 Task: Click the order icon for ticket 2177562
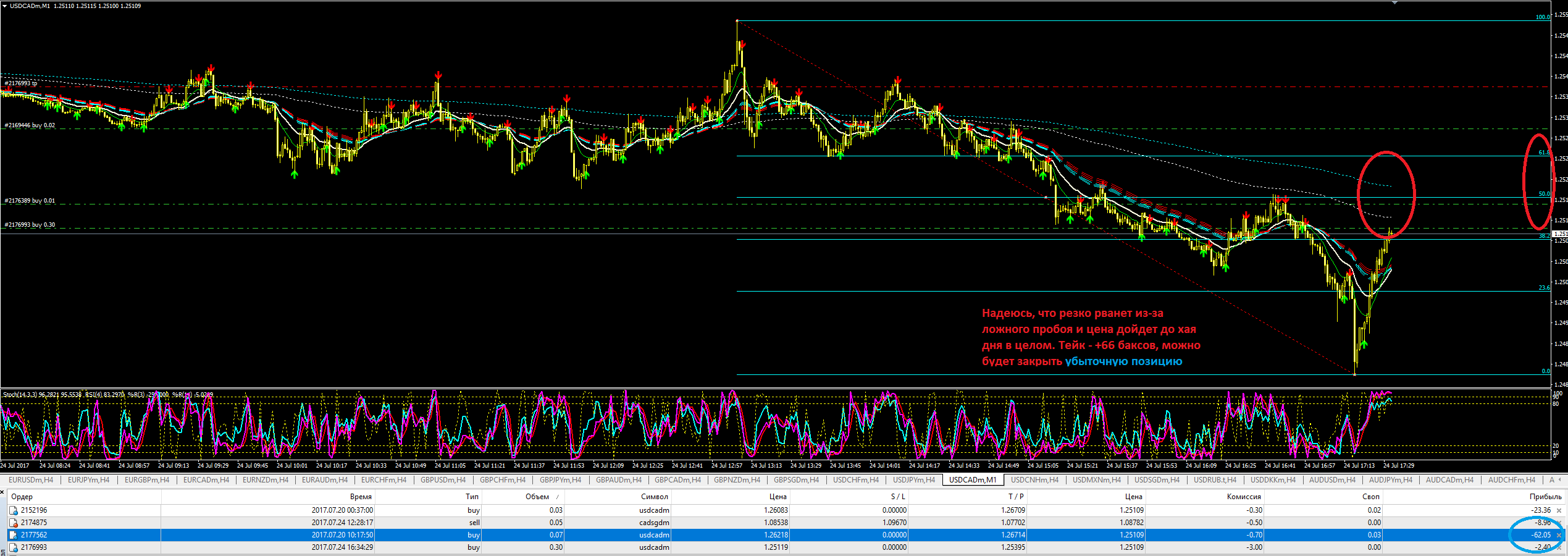pyautogui.click(x=14, y=535)
